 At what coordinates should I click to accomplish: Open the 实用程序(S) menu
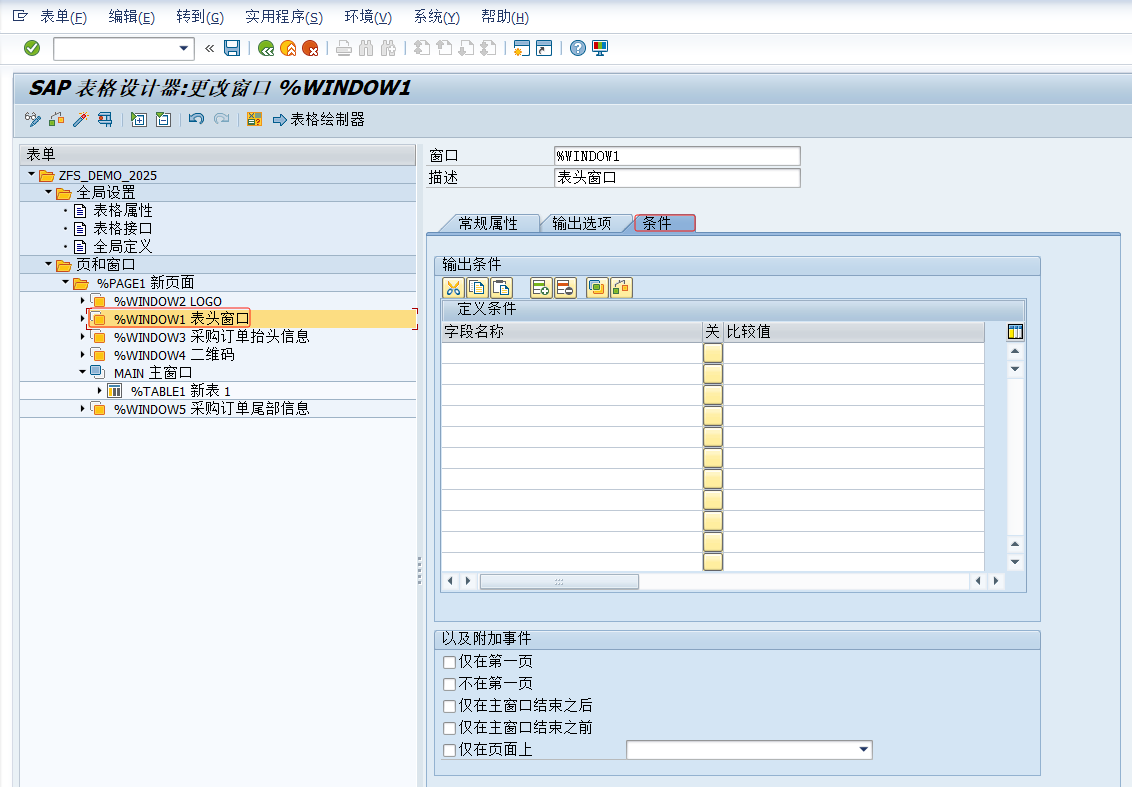(284, 17)
